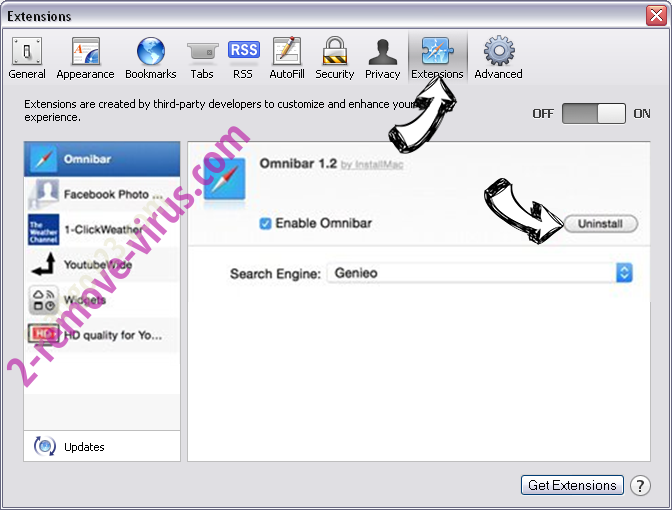Click the Get Extensions button

coord(572,485)
